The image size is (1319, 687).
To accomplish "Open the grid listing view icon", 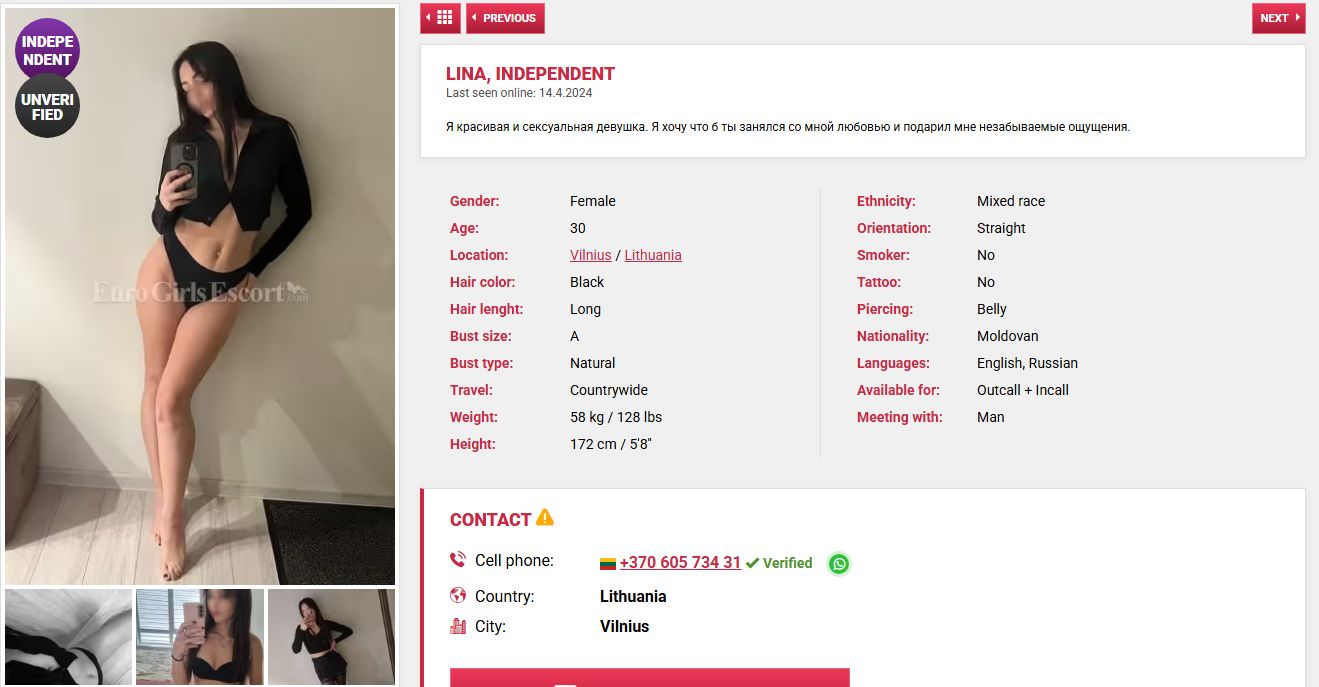I will pos(440,18).
